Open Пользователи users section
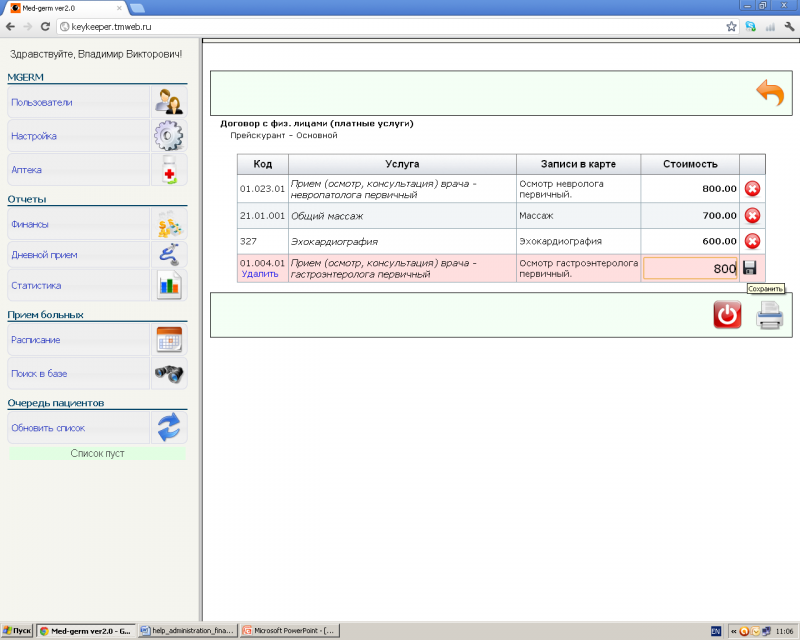800x640 pixels. pos(78,102)
